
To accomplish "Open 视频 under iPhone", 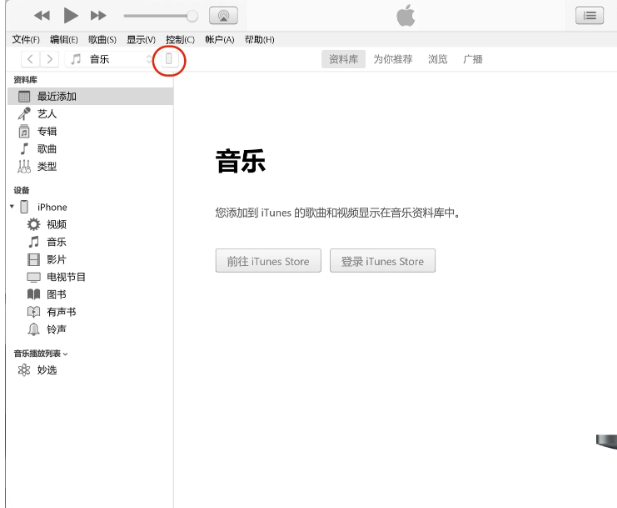I will point(90,224).
